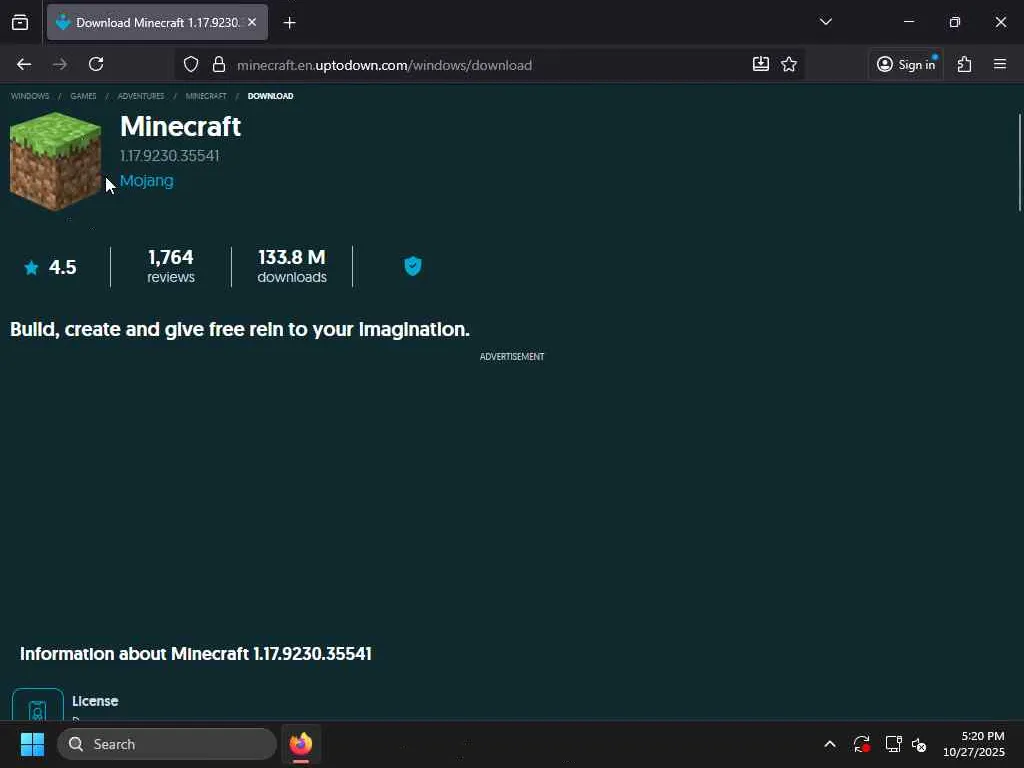
Task: Open a new tab with plus button
Action: (x=289, y=23)
